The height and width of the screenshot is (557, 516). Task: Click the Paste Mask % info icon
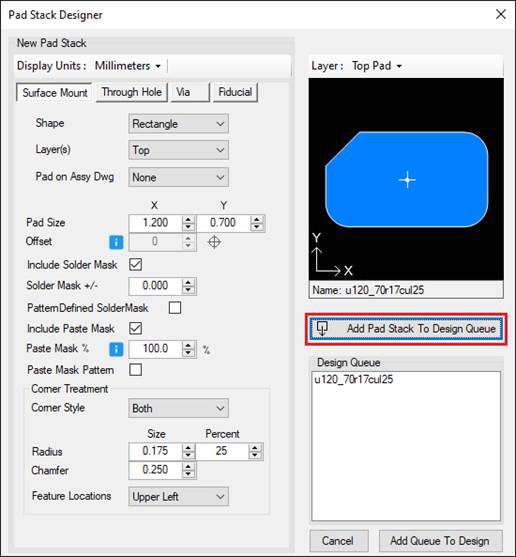pos(116,349)
